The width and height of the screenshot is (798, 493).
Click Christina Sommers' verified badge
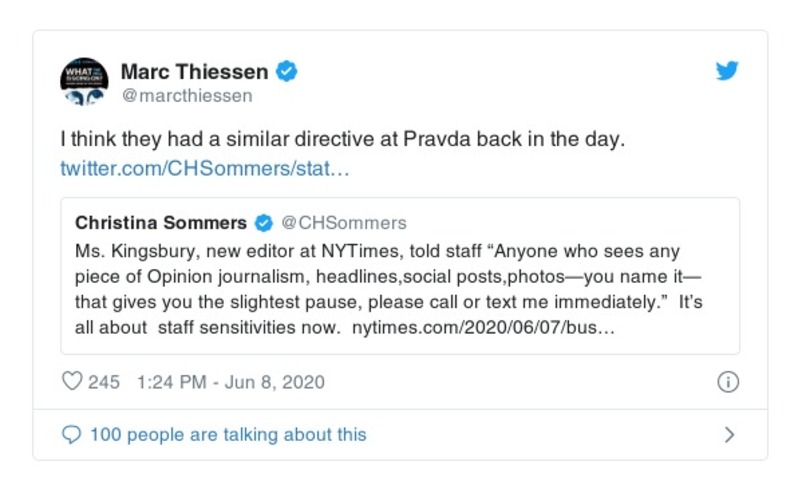tap(264, 222)
